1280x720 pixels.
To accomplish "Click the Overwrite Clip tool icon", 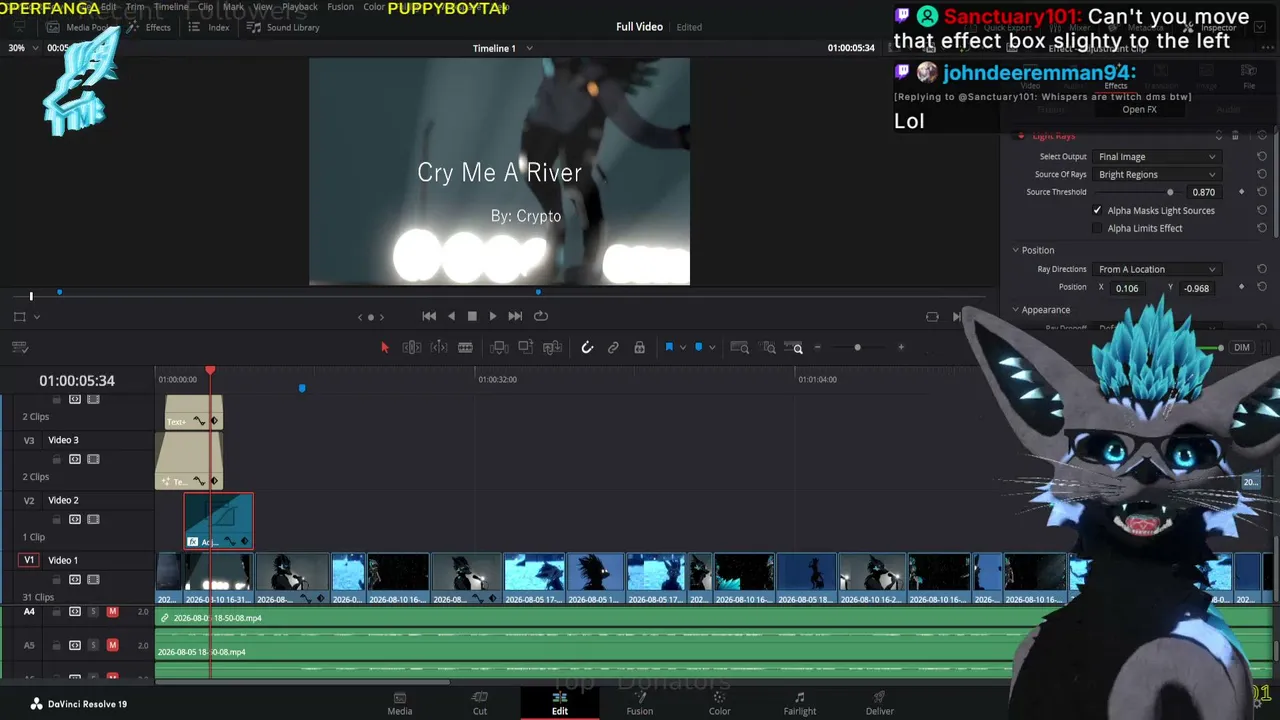I will [525, 347].
